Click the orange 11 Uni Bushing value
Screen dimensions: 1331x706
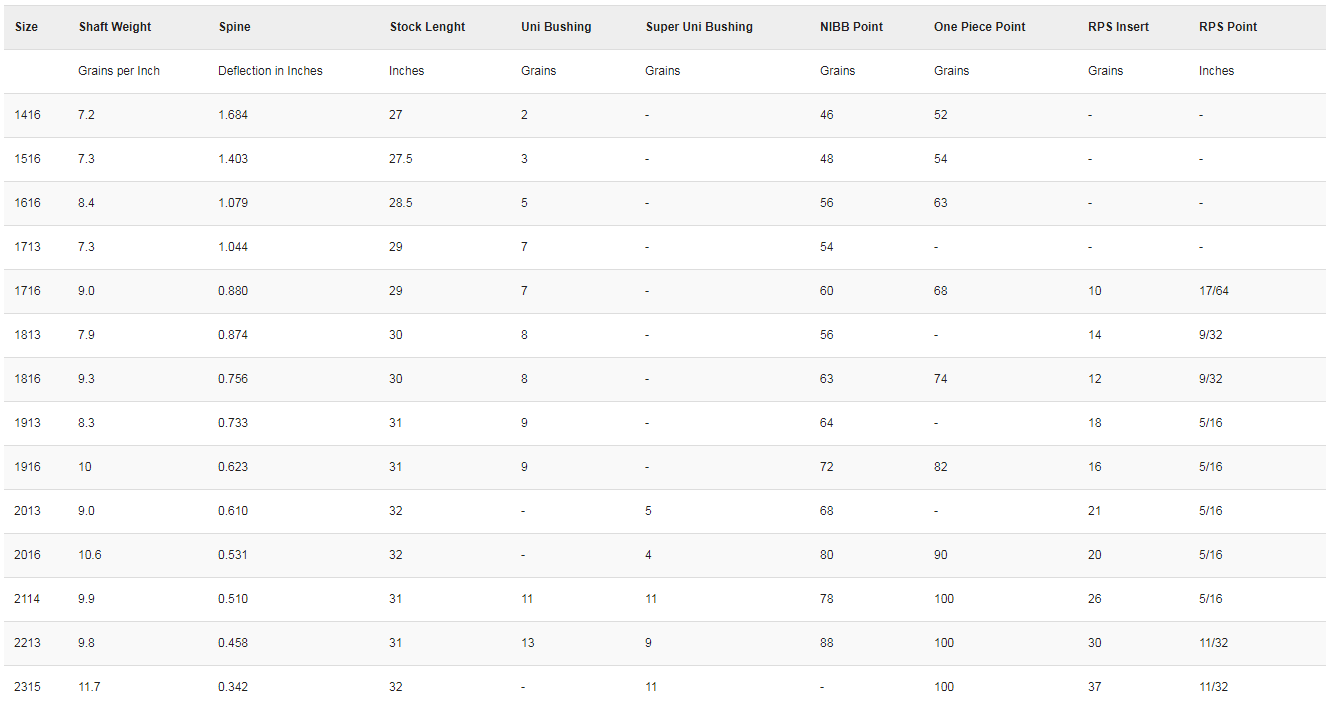(x=527, y=599)
